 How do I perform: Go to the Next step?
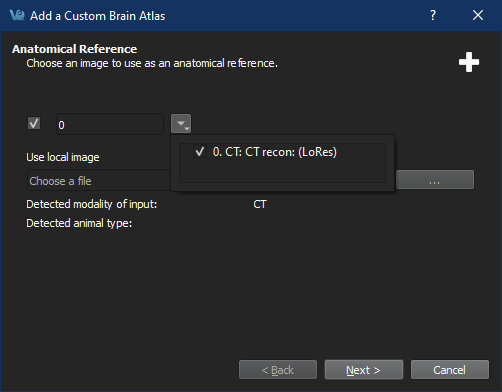tap(364, 369)
